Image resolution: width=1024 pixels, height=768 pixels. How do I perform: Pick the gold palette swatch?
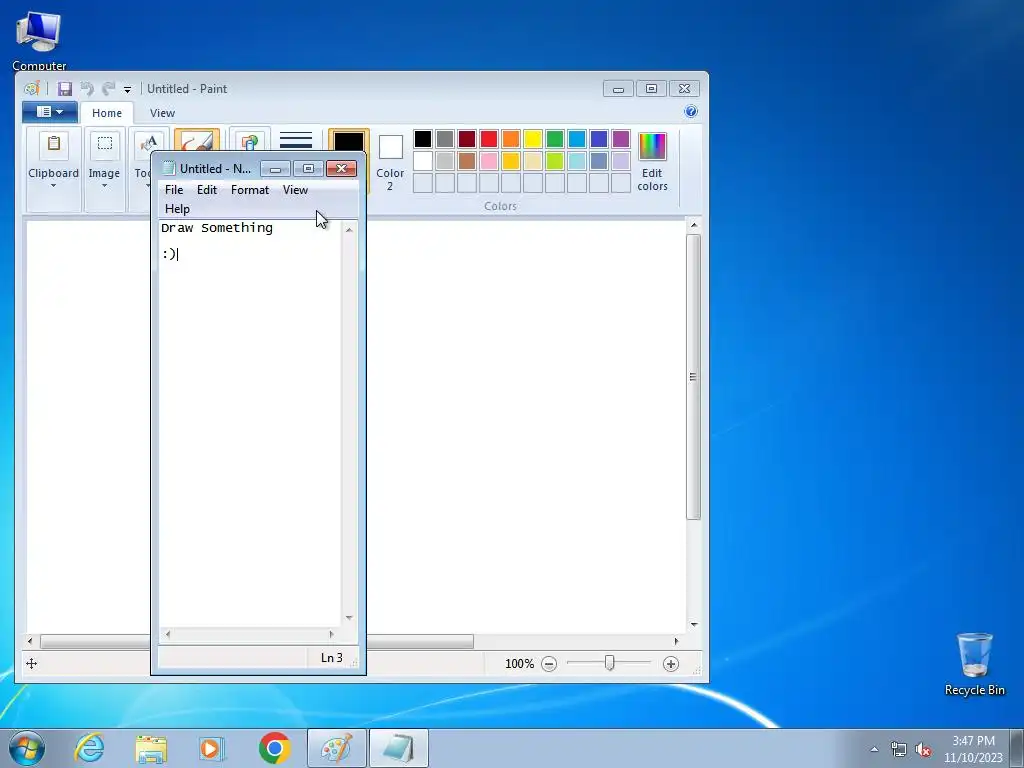coord(511,161)
